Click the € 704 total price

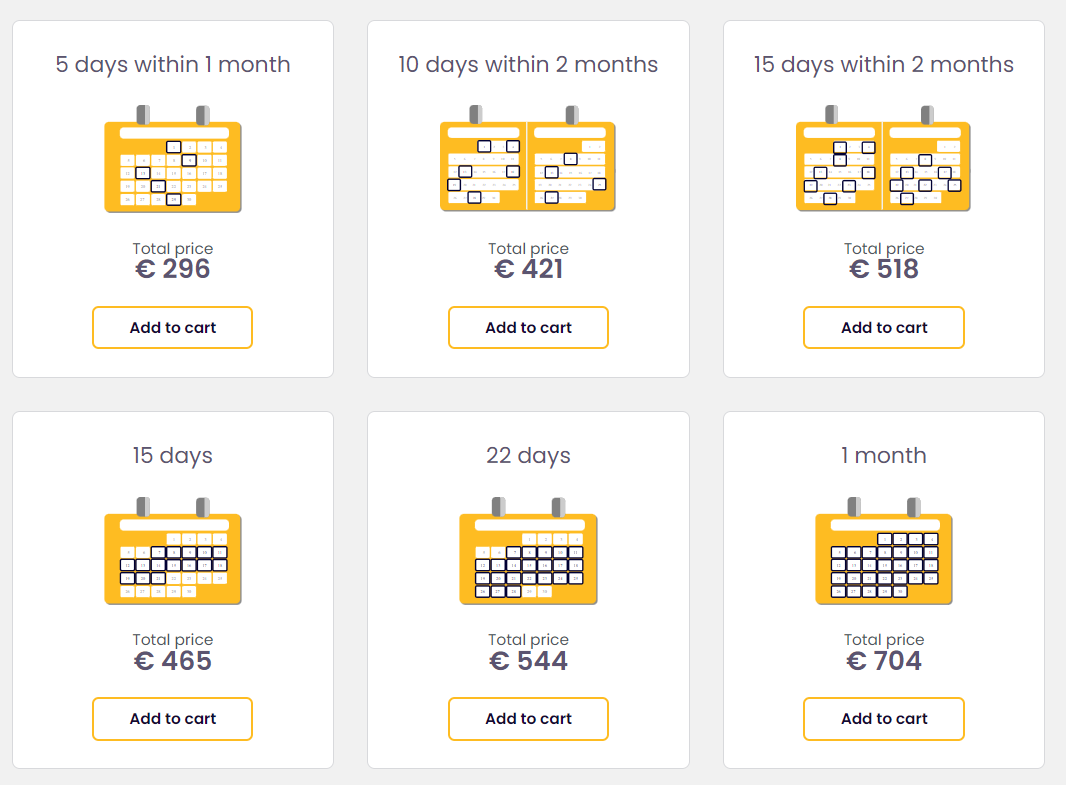883,660
